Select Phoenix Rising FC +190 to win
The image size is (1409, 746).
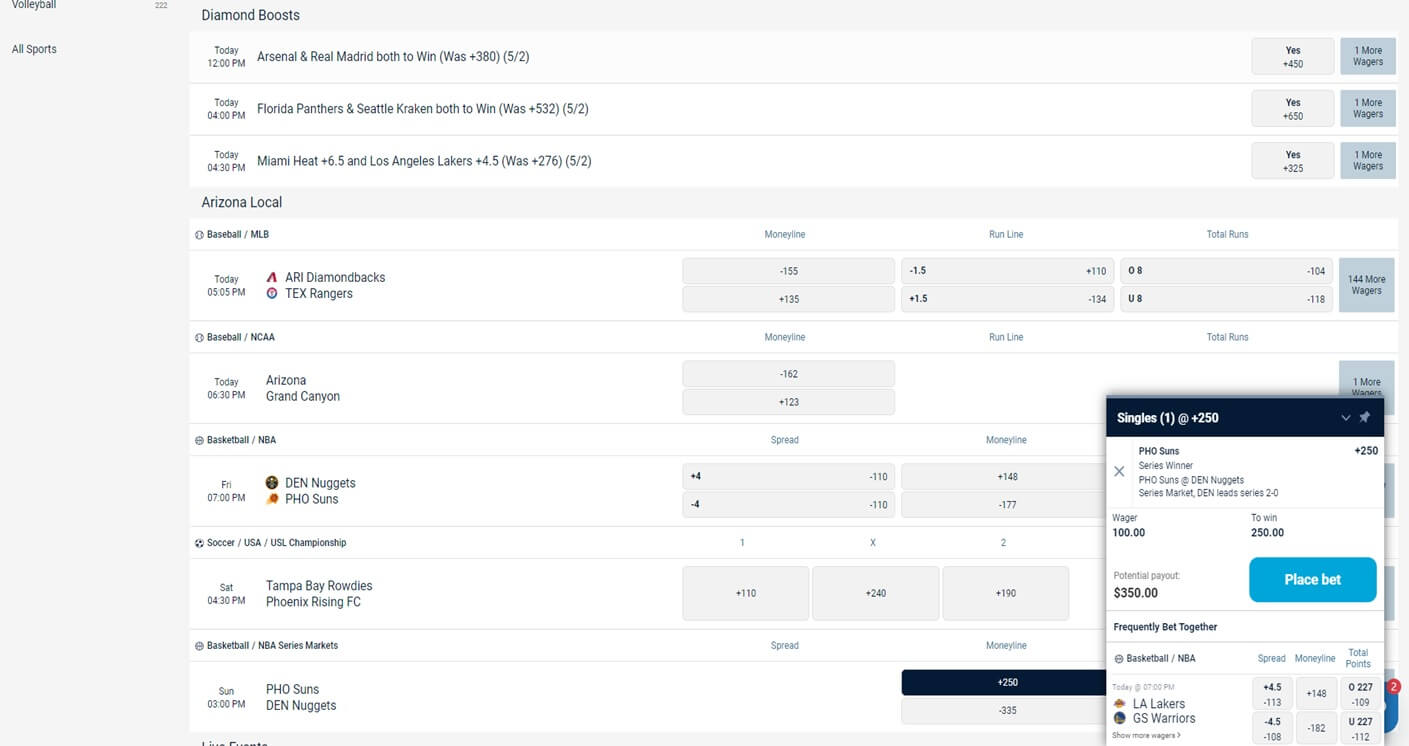coord(1005,593)
